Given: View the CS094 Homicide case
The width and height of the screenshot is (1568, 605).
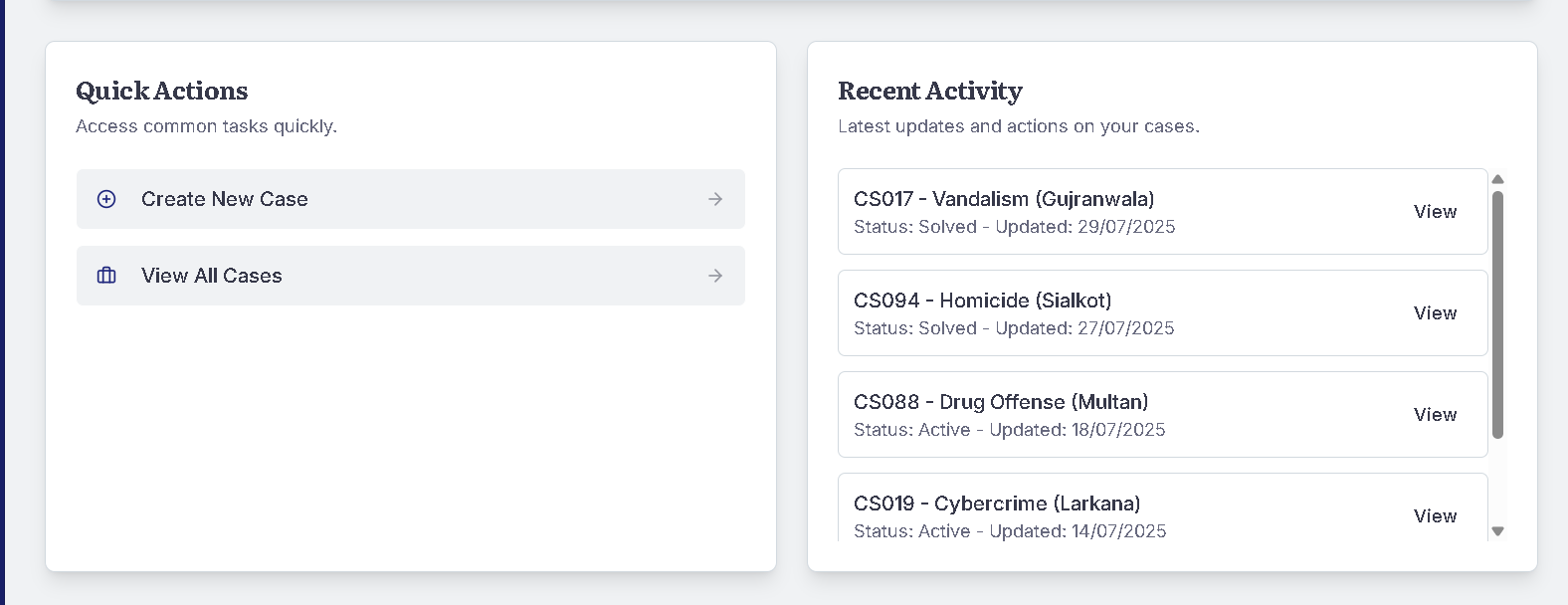Looking at the screenshot, I should [1435, 313].
